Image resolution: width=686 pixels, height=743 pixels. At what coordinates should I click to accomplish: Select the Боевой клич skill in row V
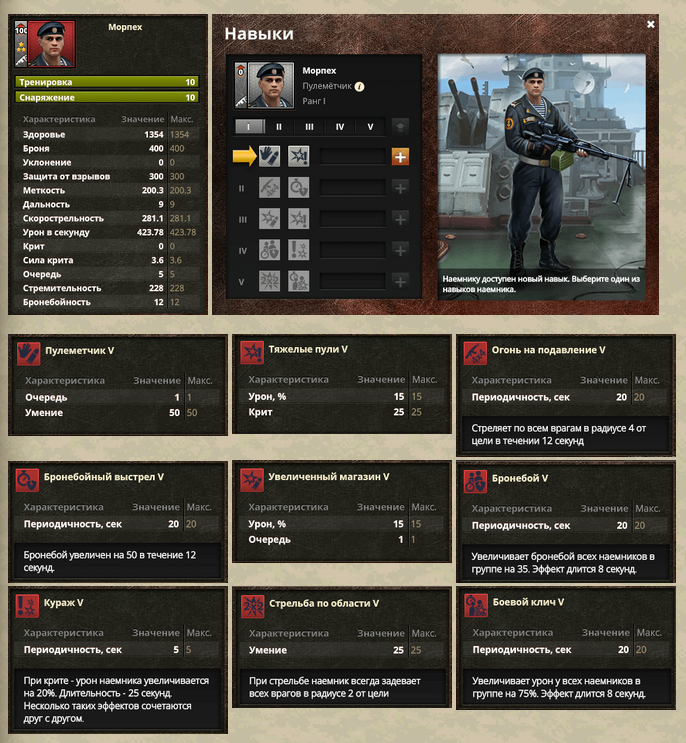click(298, 281)
